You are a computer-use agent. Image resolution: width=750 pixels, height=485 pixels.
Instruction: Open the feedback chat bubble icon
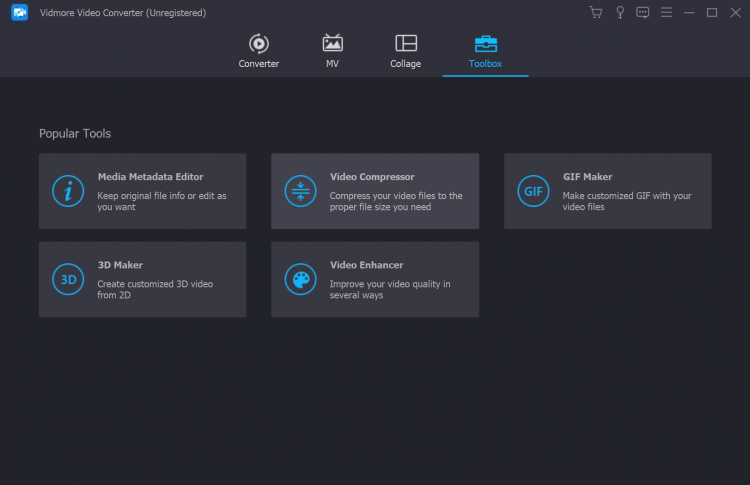coord(643,13)
